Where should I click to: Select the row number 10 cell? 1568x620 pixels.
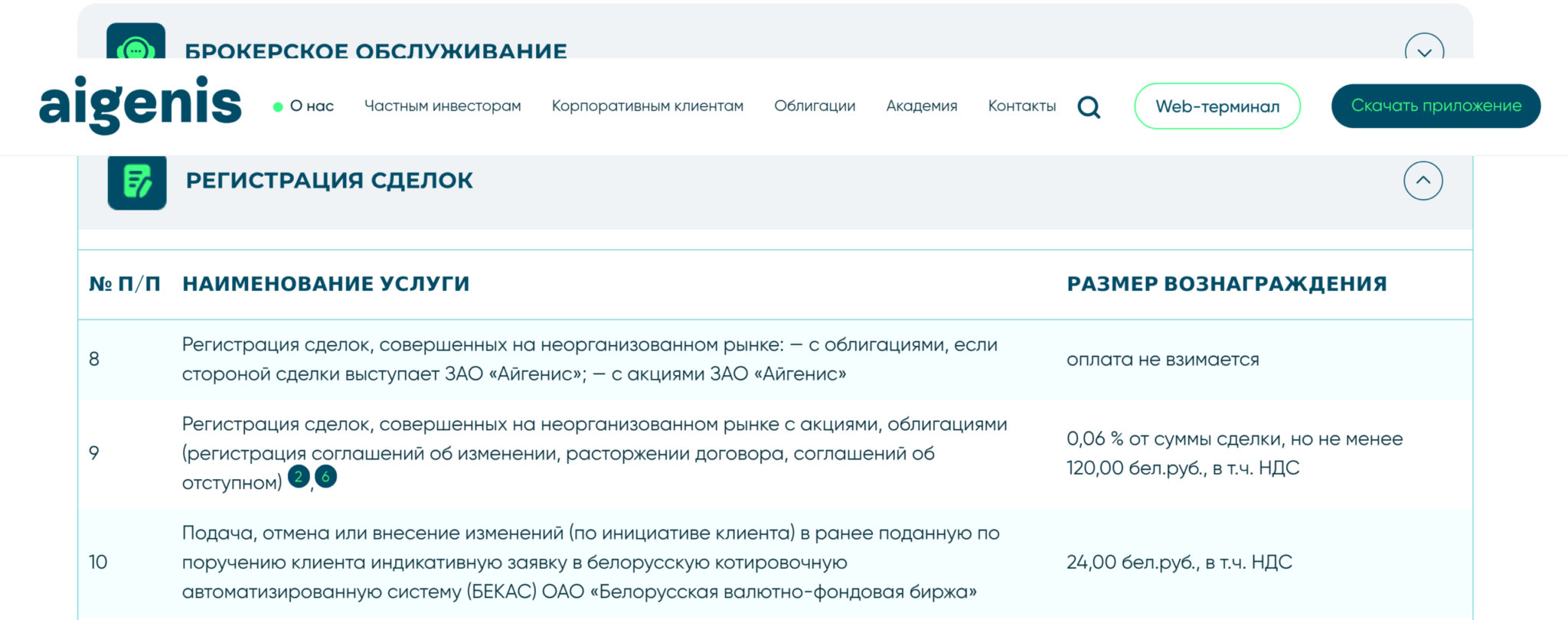(x=98, y=563)
